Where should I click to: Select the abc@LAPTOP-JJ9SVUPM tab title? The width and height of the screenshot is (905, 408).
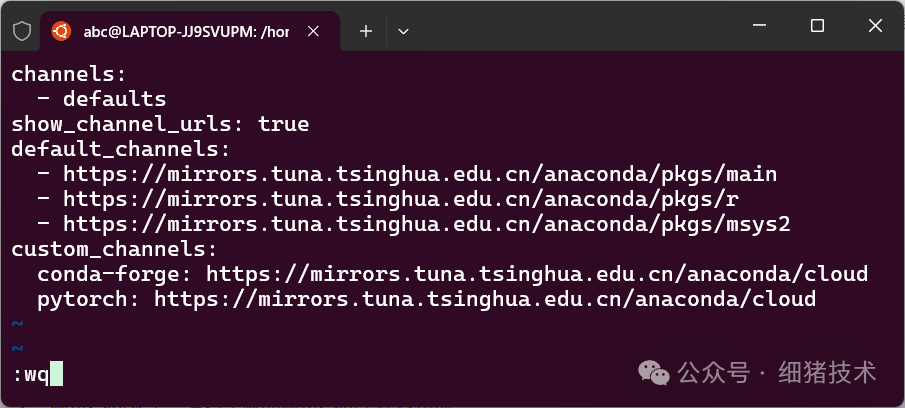[186, 32]
